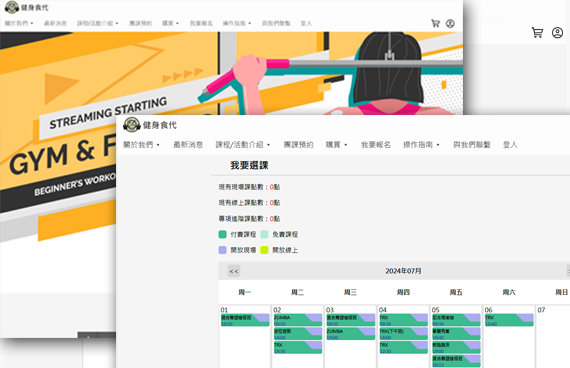The height and width of the screenshot is (368, 570).
Task: Click the 健身食代 logo in the front window
Action: [150, 125]
